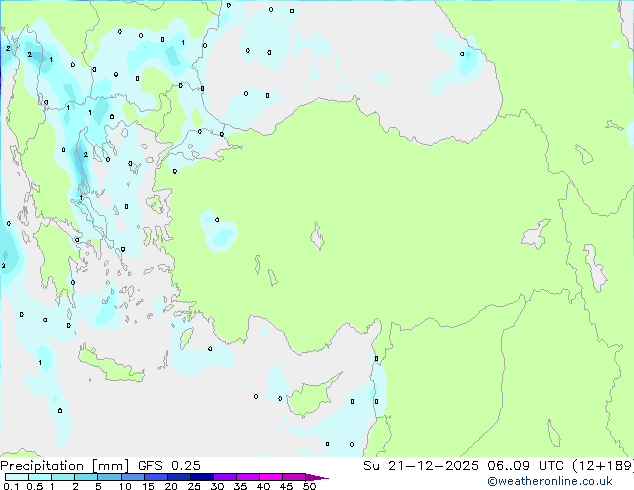This screenshot has width=634, height=490.
Task: Click the magenta arrow ending the precipitation legend
Action: click(322, 478)
